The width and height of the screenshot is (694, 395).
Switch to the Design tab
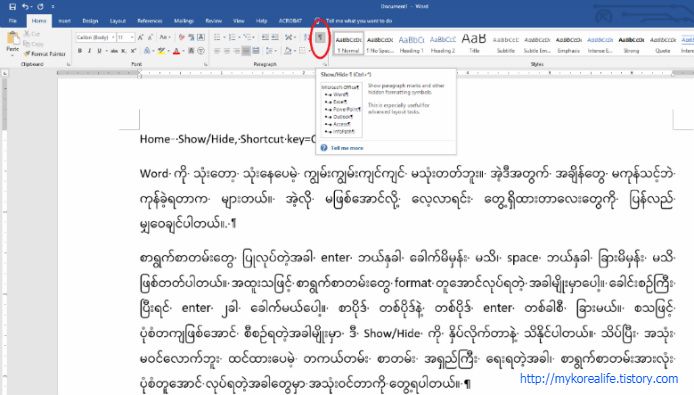coord(90,21)
